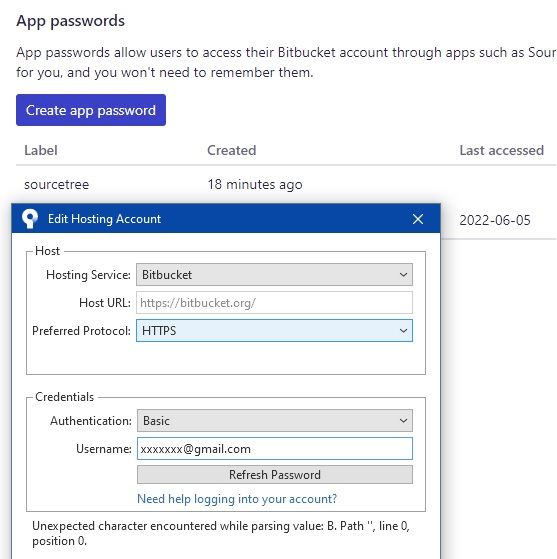Select the sourcetree app password row
The width and height of the screenshot is (557, 559).
(x=286, y=184)
